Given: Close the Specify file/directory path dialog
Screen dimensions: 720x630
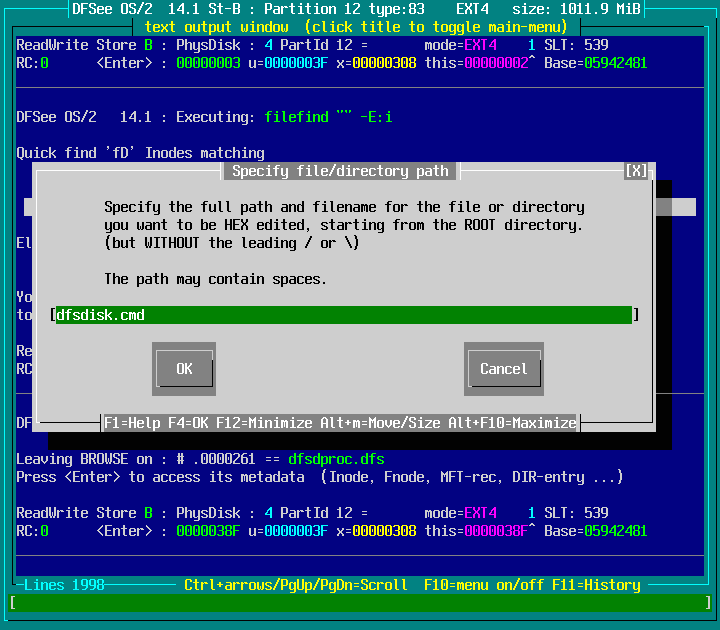Looking at the screenshot, I should pos(636,171).
